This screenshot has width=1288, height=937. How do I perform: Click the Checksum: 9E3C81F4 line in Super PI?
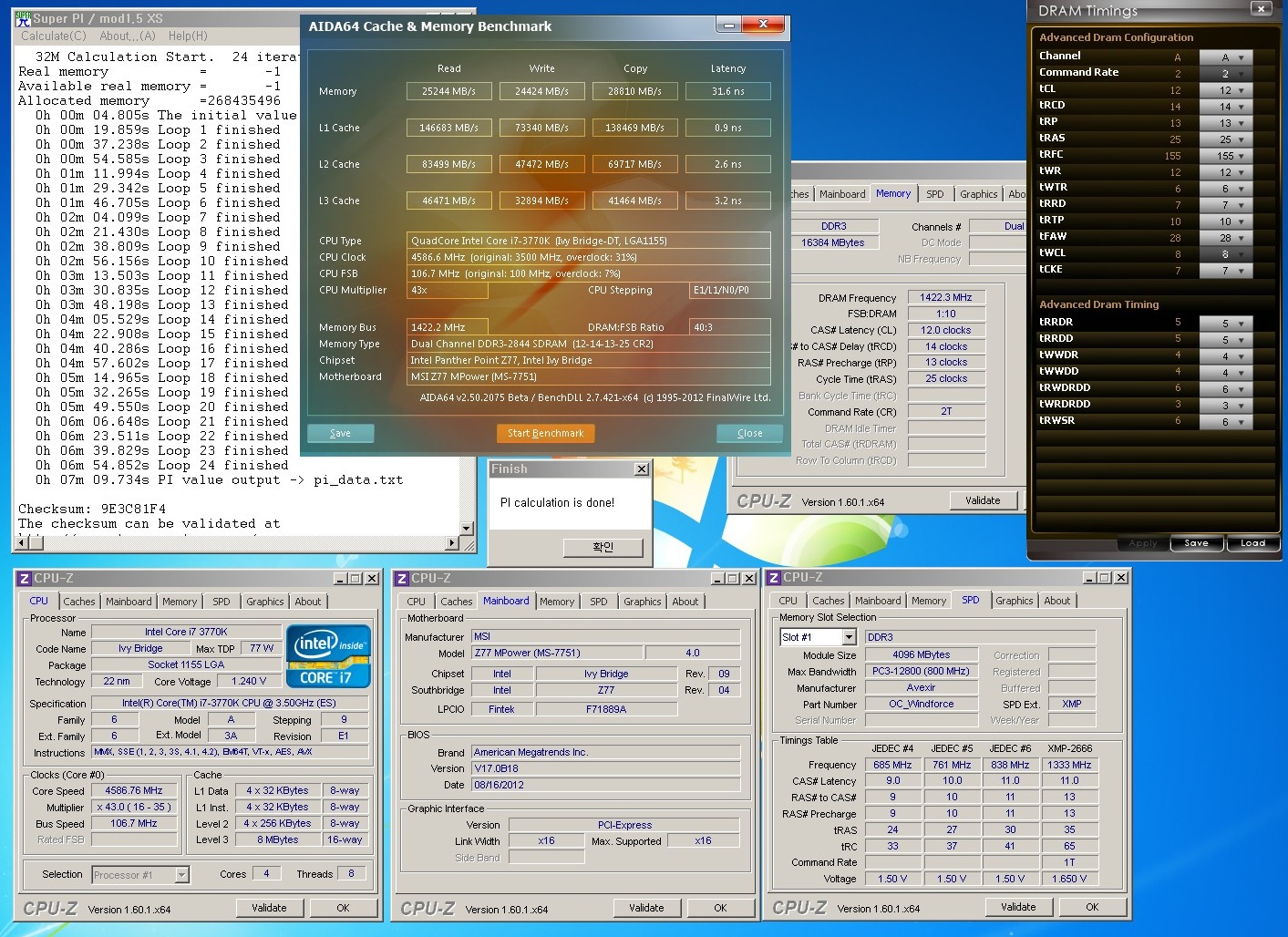(x=92, y=509)
